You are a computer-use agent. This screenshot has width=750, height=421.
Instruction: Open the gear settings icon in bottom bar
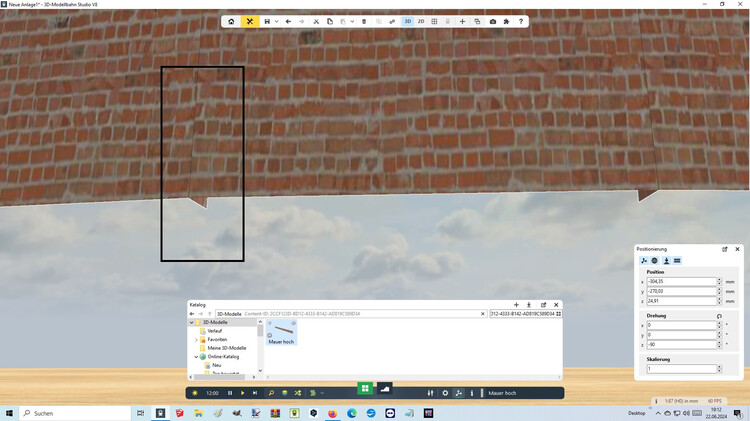click(x=445, y=393)
